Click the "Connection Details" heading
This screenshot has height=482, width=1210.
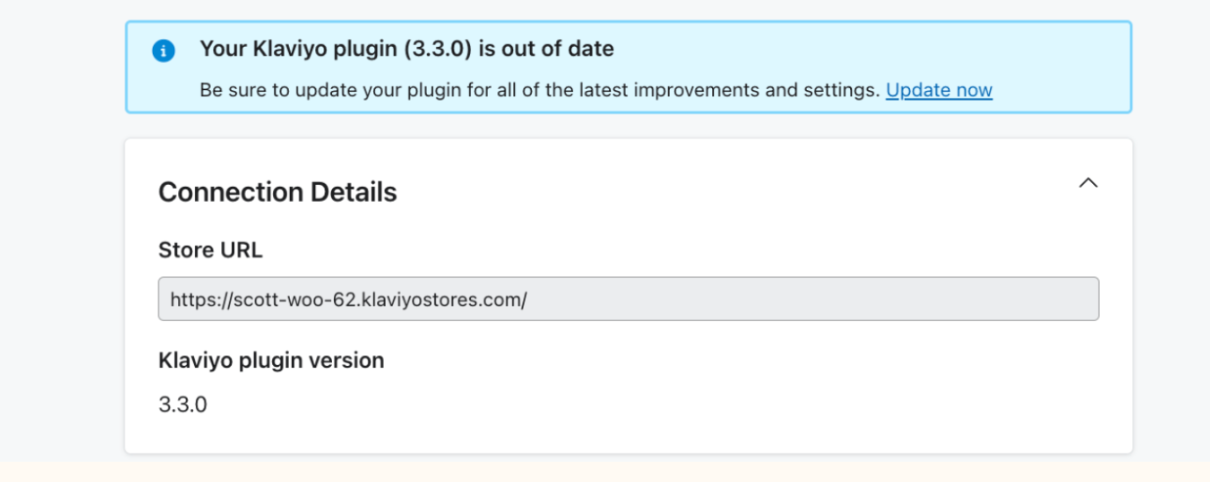click(277, 192)
